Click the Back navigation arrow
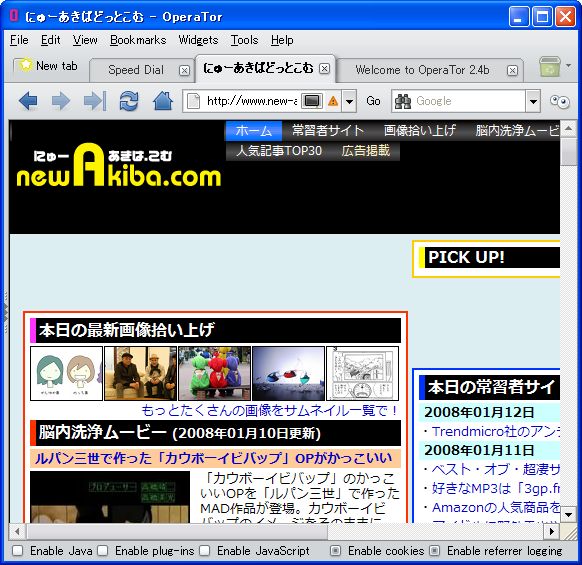Image resolution: width=582 pixels, height=565 pixels. tap(28, 101)
